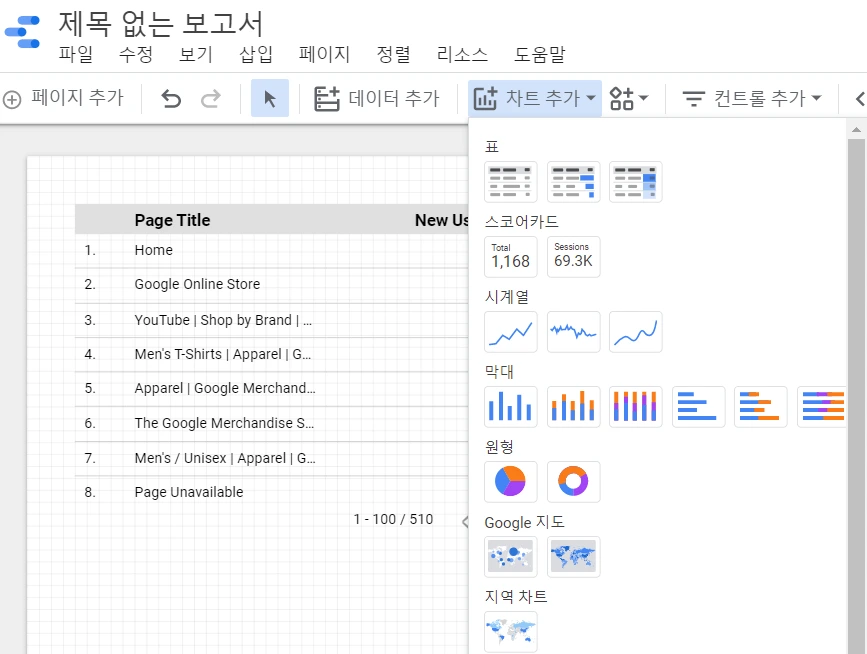Select the Google Online Store row

click(272, 285)
